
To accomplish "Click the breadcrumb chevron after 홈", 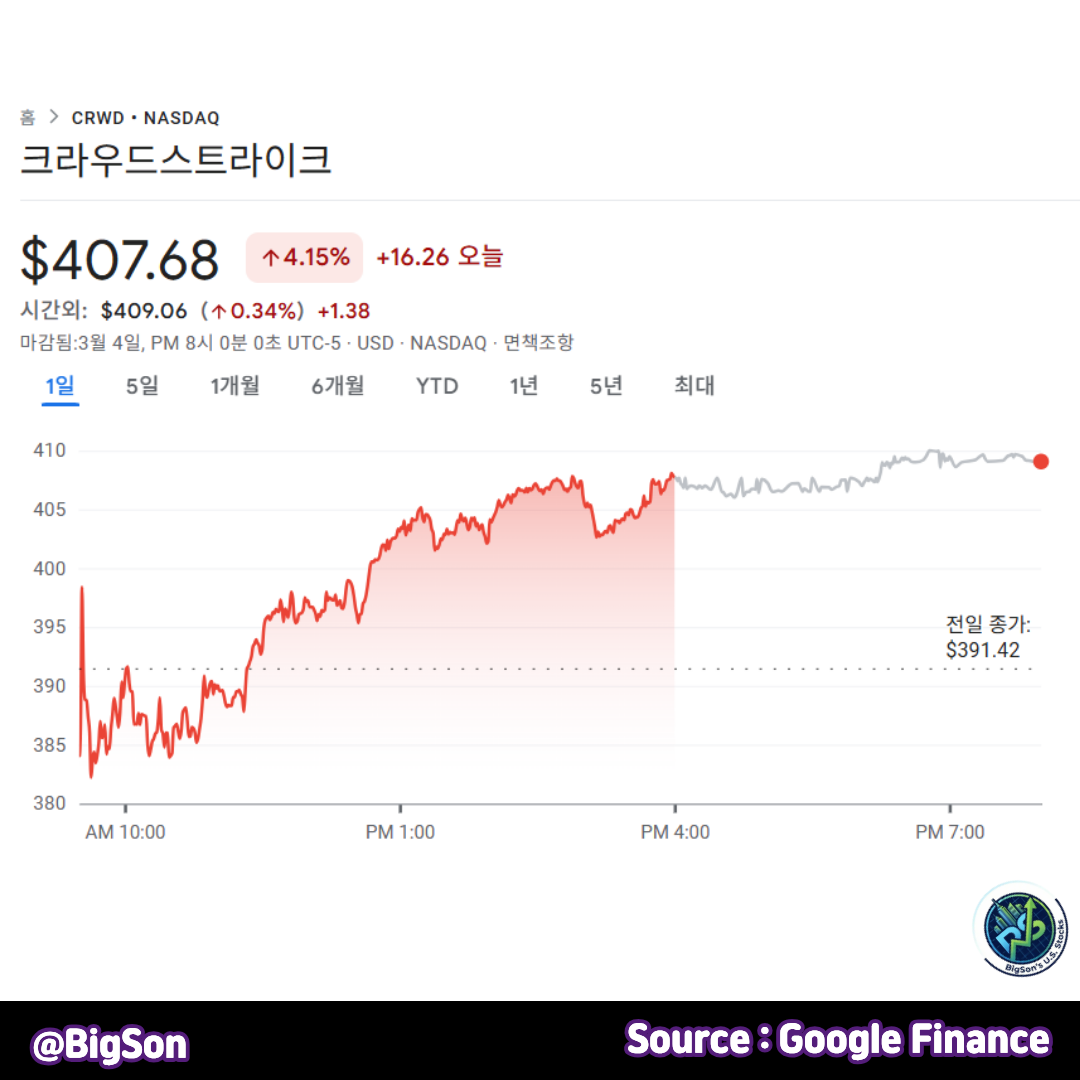I will coord(54,118).
